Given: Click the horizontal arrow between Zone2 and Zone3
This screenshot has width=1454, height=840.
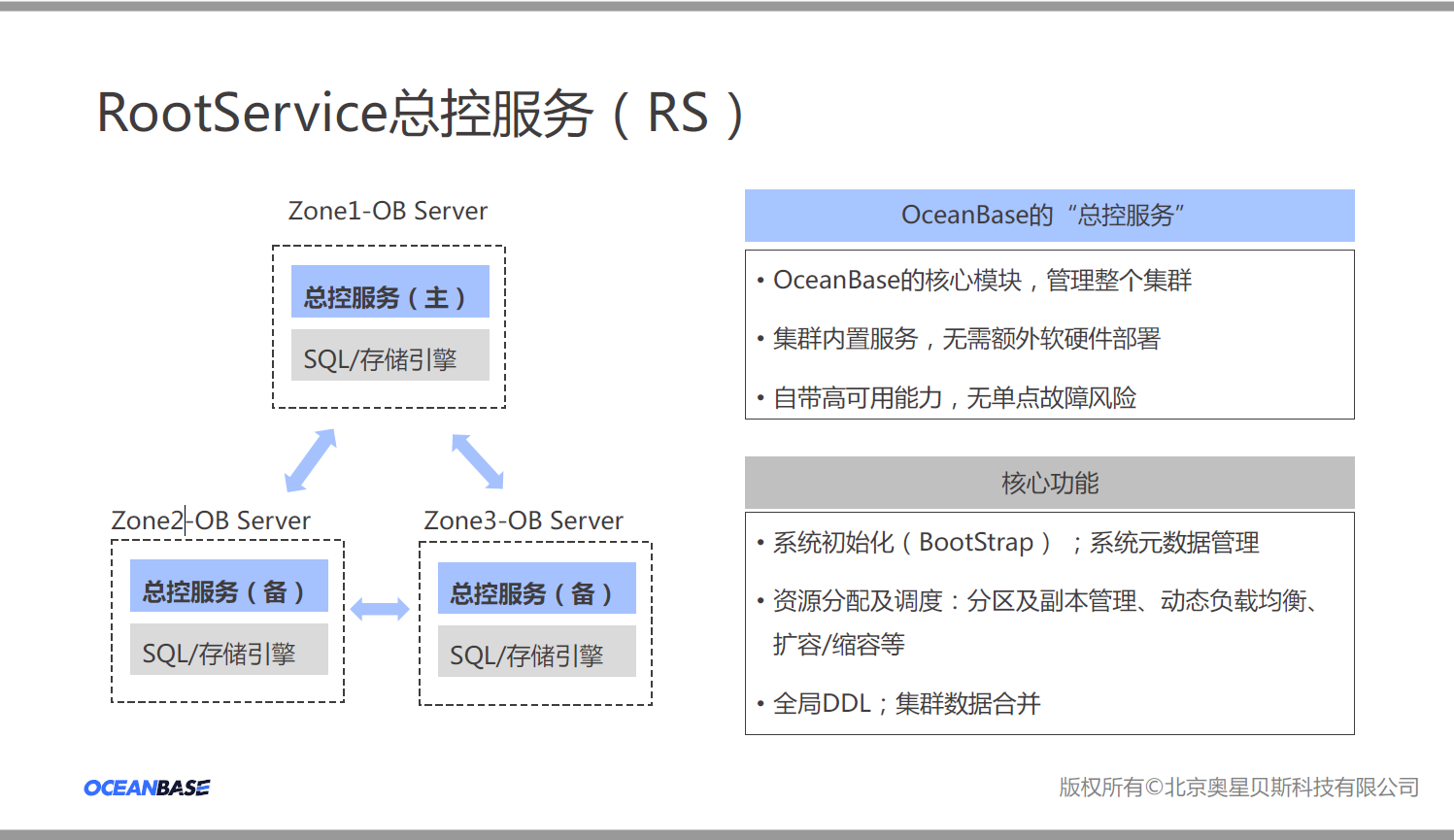Looking at the screenshot, I should 380,610.
